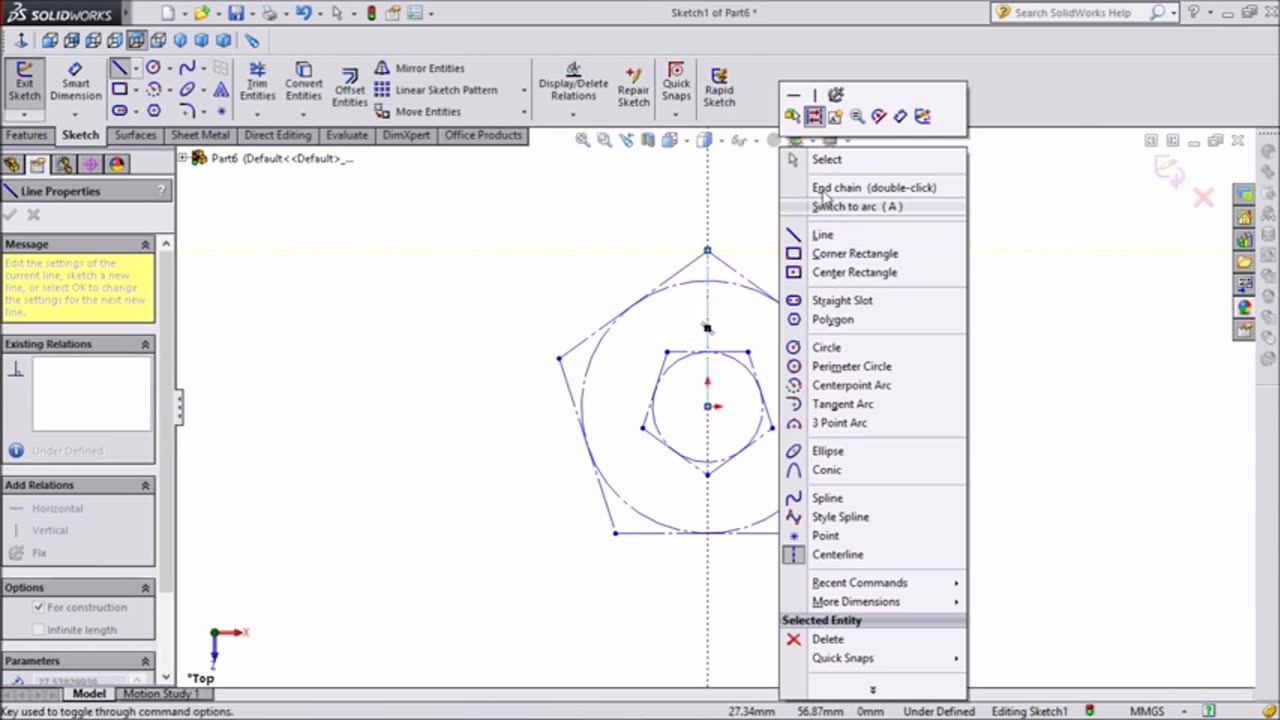Open the Quick Snaps dropdown arrow
This screenshot has width=1280, height=720.
click(676, 114)
